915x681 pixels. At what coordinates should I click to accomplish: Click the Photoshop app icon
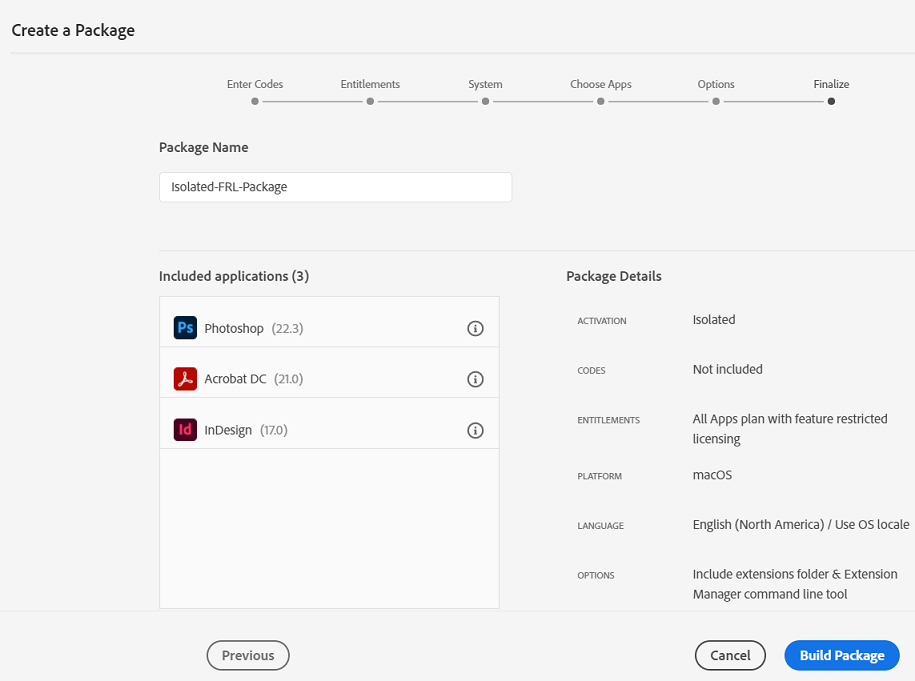pyautogui.click(x=185, y=328)
